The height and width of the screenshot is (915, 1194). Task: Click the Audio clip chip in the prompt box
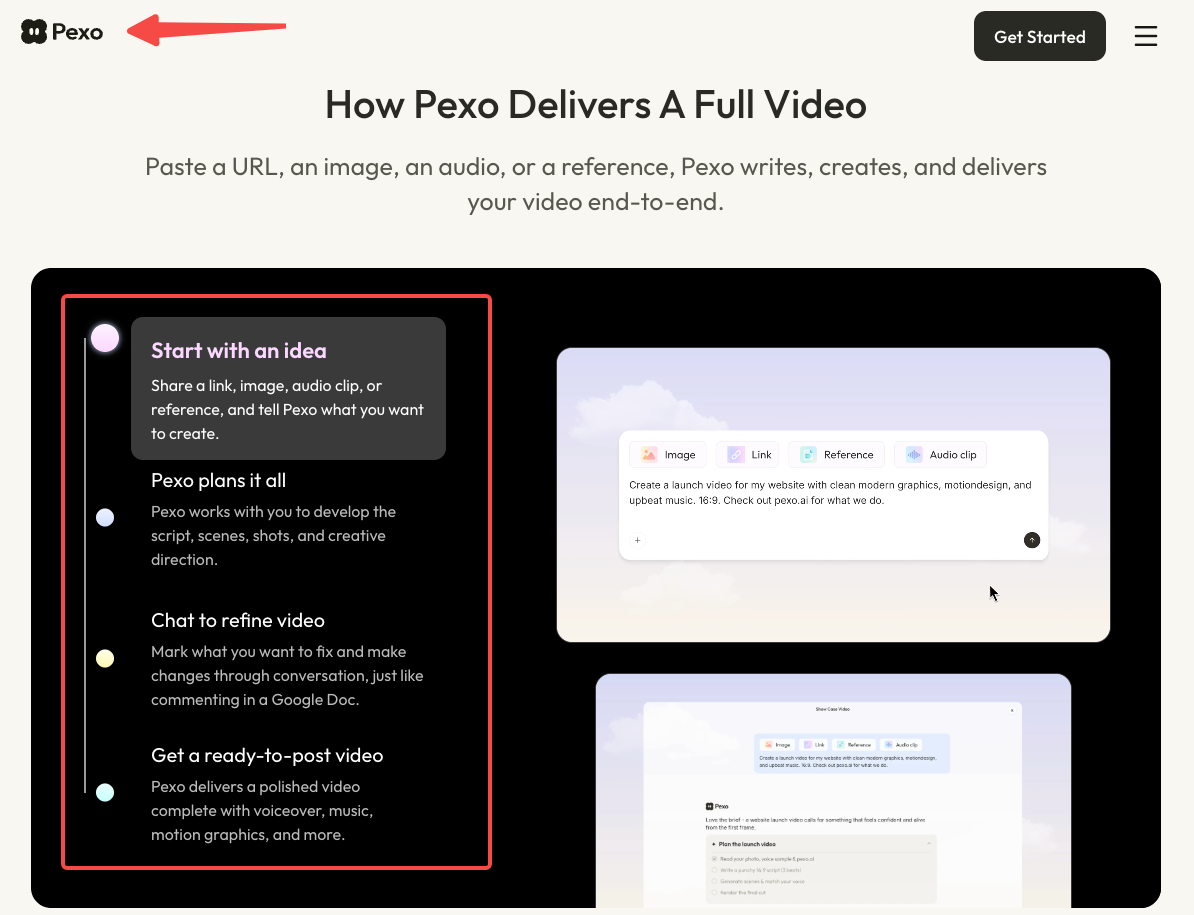tap(940, 454)
